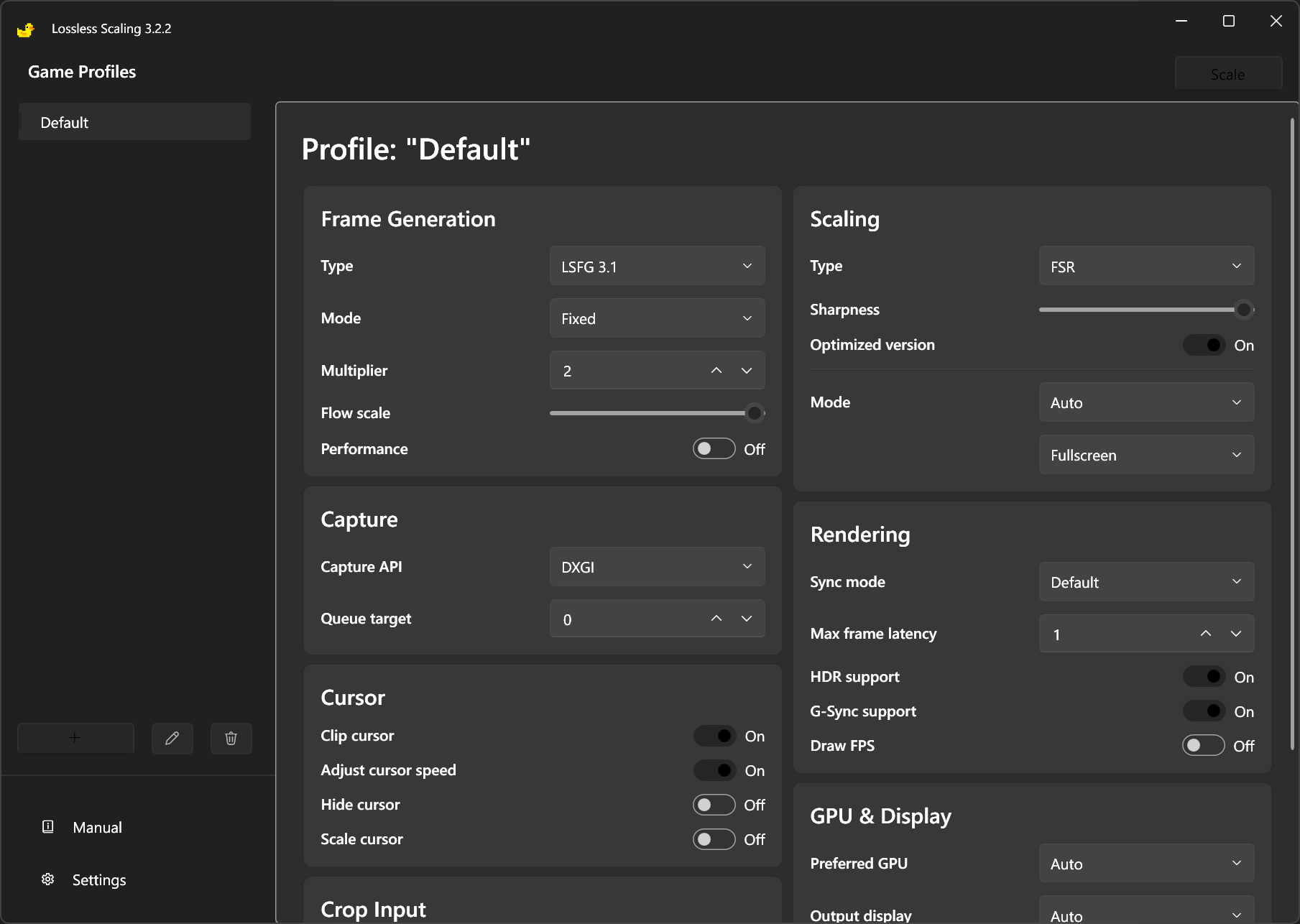
Task: Enable the Hide cursor toggle
Action: tap(714, 805)
